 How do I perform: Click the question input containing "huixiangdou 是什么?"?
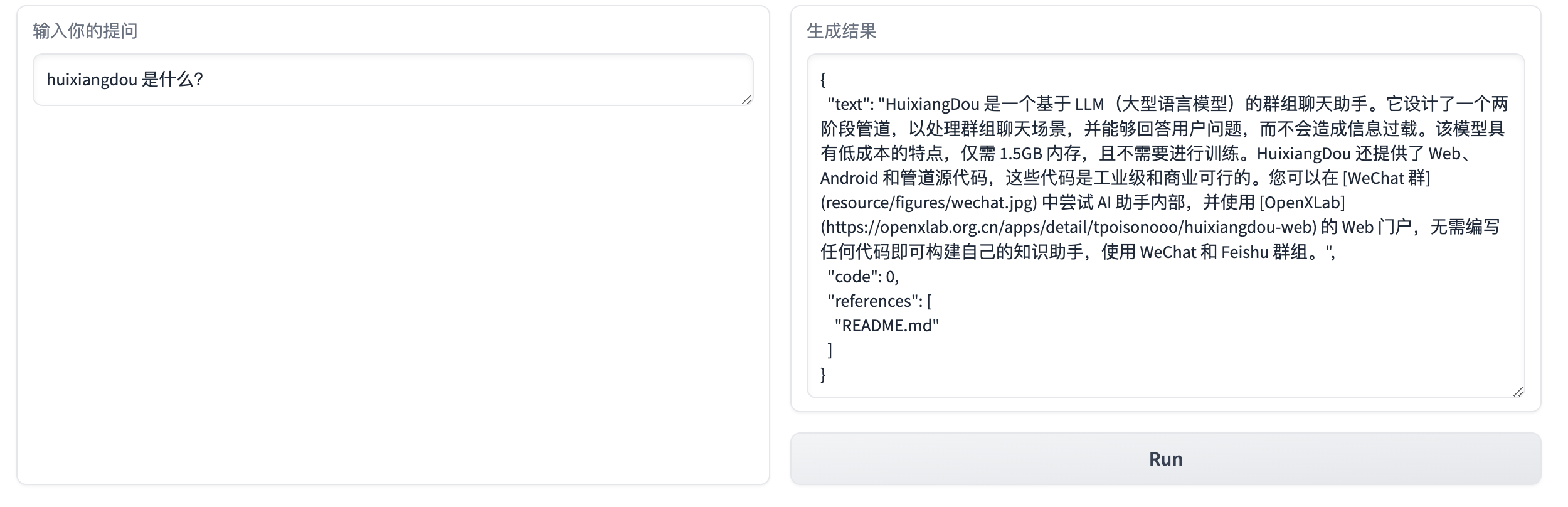[393, 80]
